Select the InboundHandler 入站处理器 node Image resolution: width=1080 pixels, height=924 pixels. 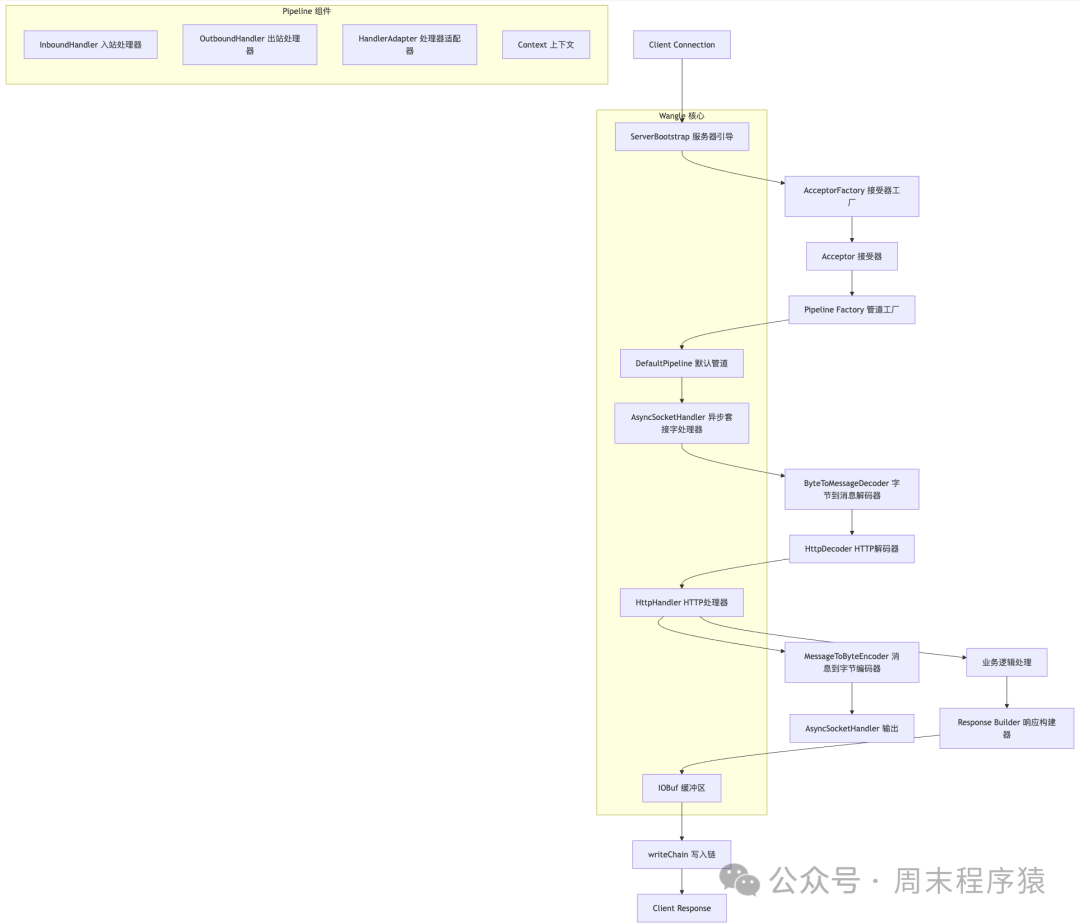[90, 45]
